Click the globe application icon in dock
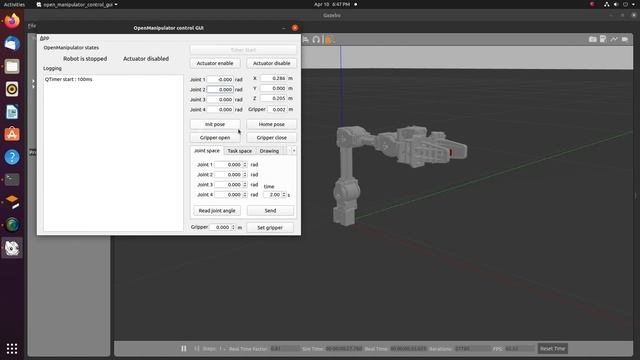This screenshot has width=640, height=360. 12,225
